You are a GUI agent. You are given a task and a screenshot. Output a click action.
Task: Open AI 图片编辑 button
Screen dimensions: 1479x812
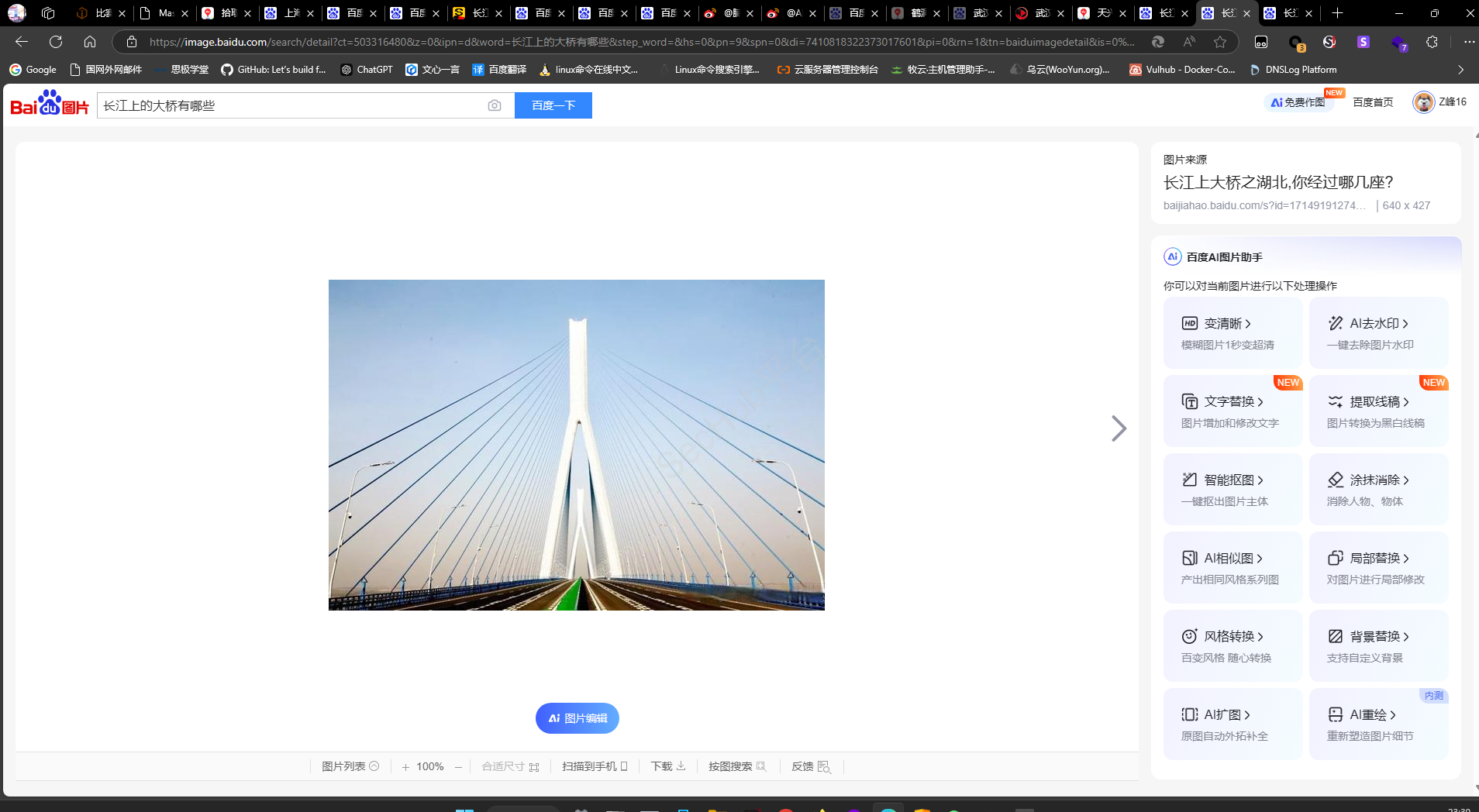(577, 718)
